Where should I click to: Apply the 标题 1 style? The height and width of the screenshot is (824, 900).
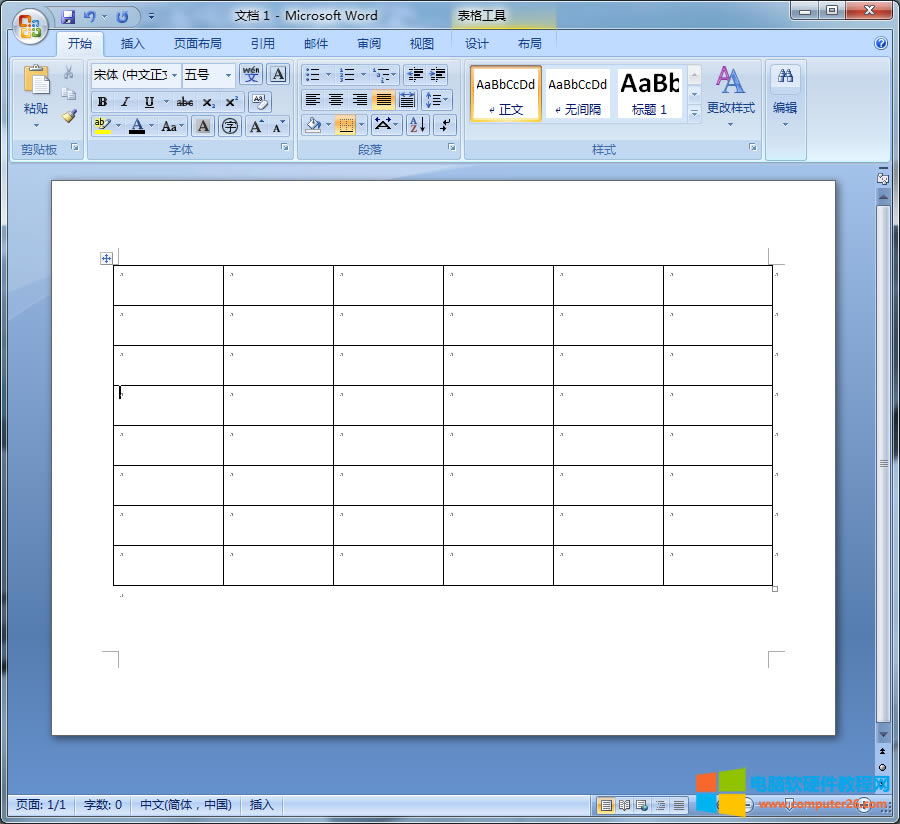point(648,92)
